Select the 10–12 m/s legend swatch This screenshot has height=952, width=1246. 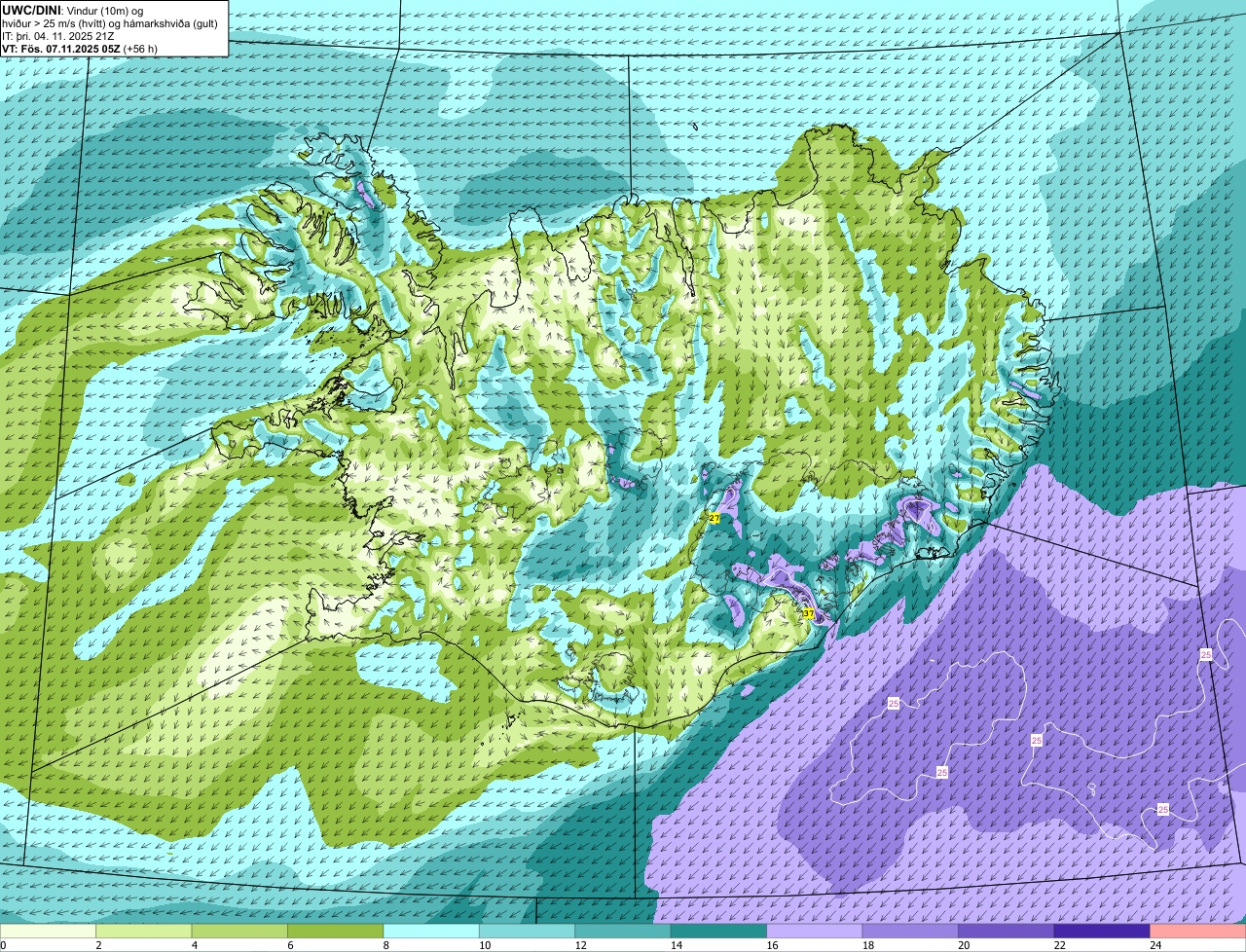tap(528, 932)
